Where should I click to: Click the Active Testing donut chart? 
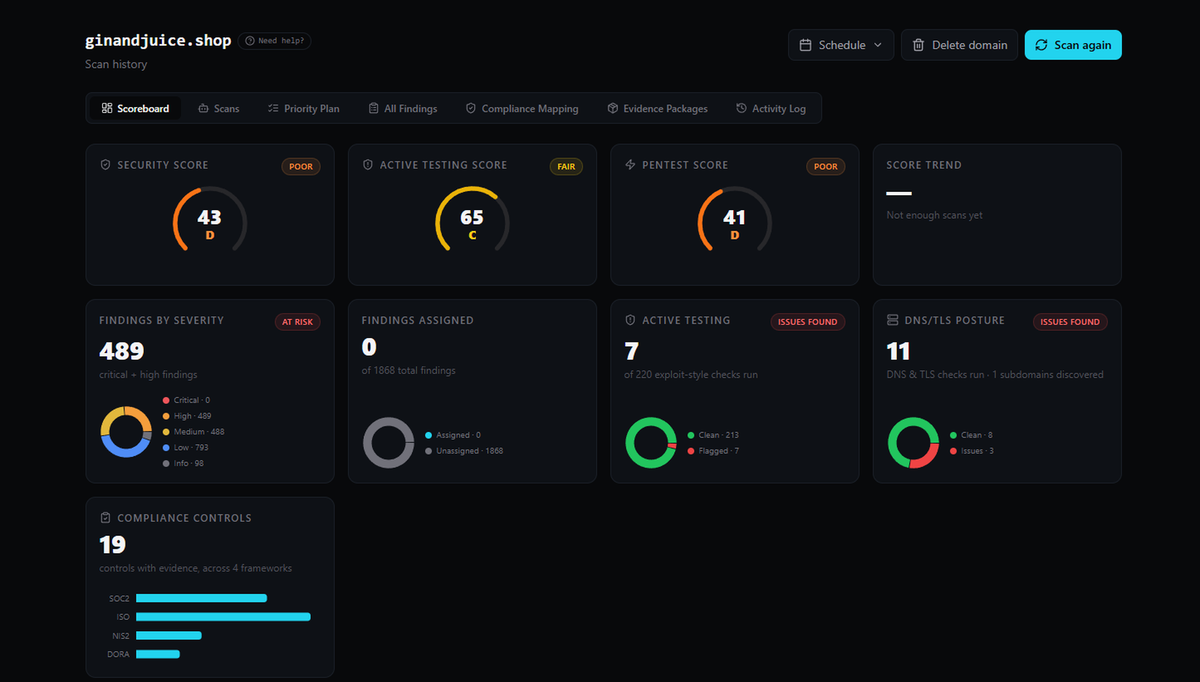tap(650, 443)
